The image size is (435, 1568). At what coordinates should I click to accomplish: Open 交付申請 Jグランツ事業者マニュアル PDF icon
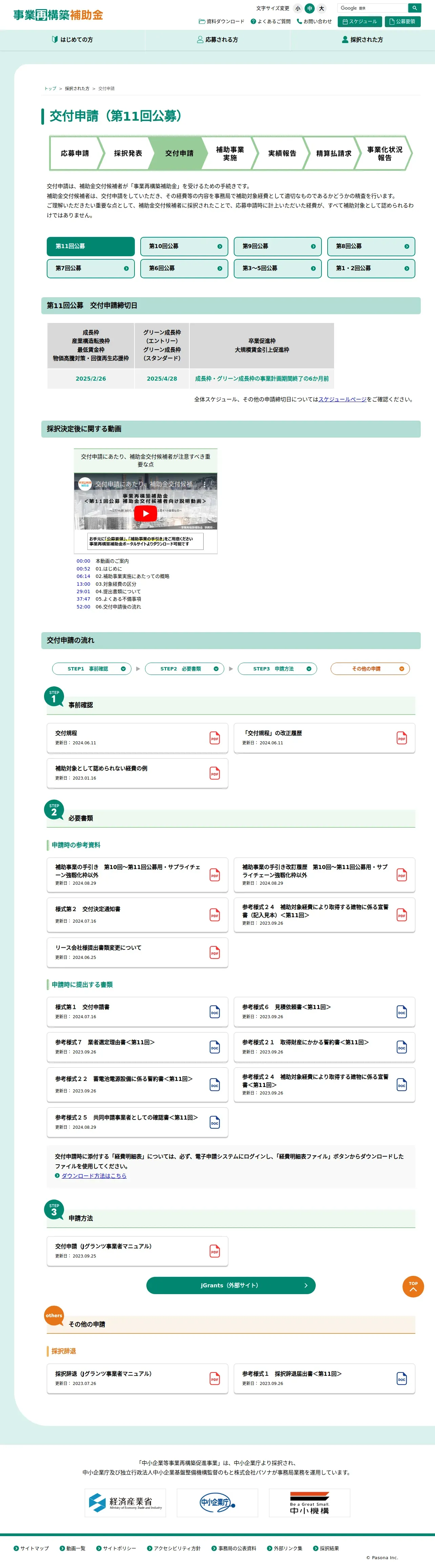click(215, 1251)
